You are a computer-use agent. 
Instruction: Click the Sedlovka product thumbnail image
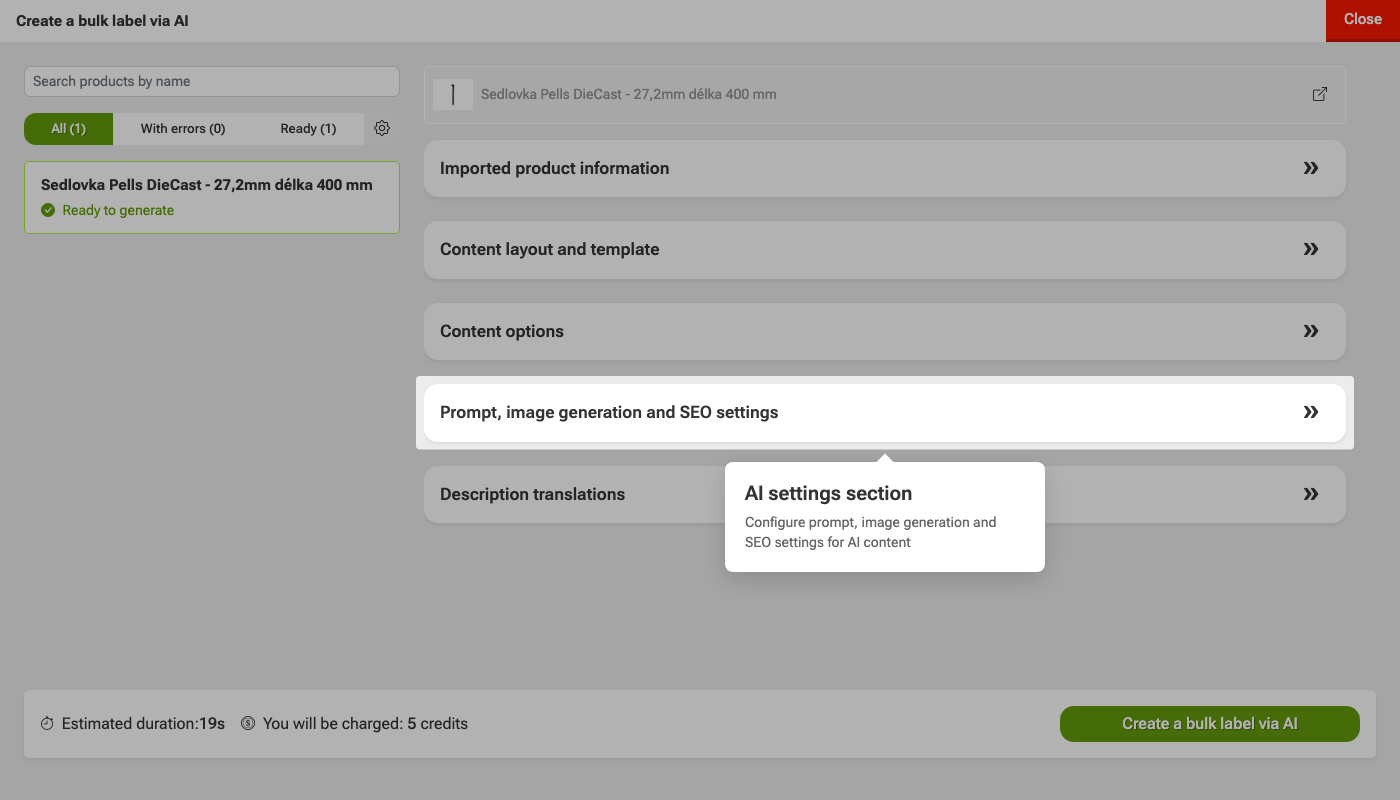pyautogui.click(x=453, y=94)
